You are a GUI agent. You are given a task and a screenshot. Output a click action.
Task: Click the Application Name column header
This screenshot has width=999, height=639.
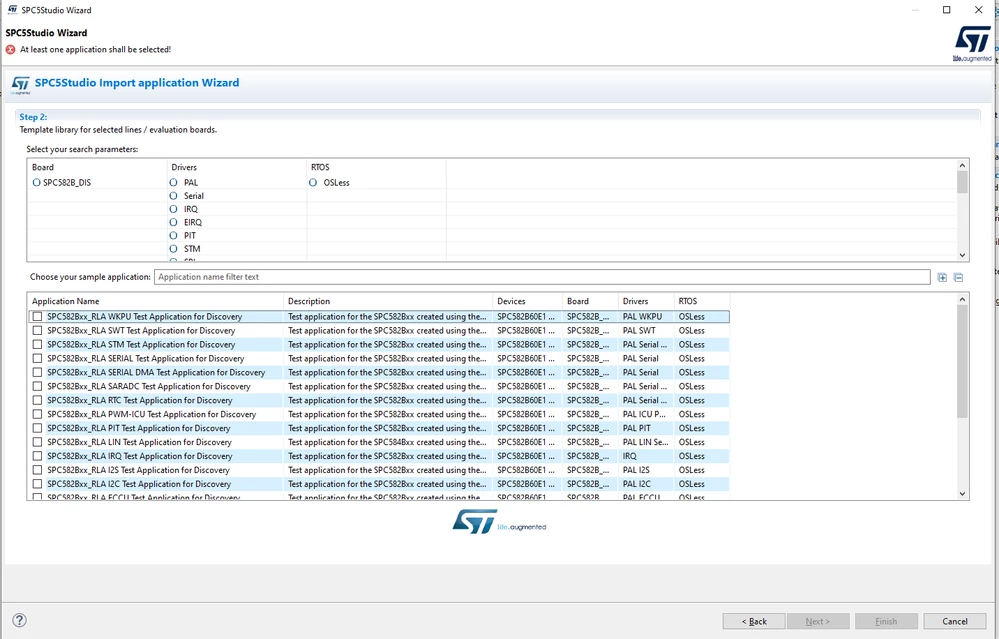coord(155,301)
